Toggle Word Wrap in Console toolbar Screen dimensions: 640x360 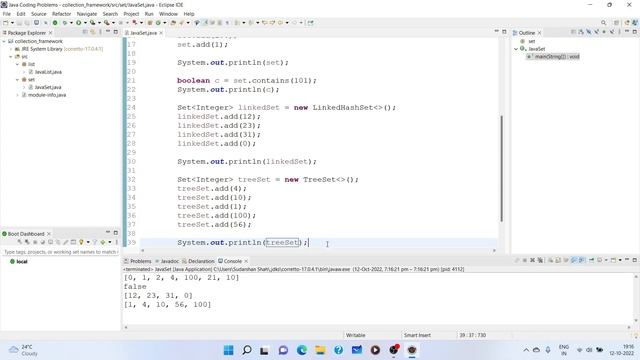(x=566, y=260)
